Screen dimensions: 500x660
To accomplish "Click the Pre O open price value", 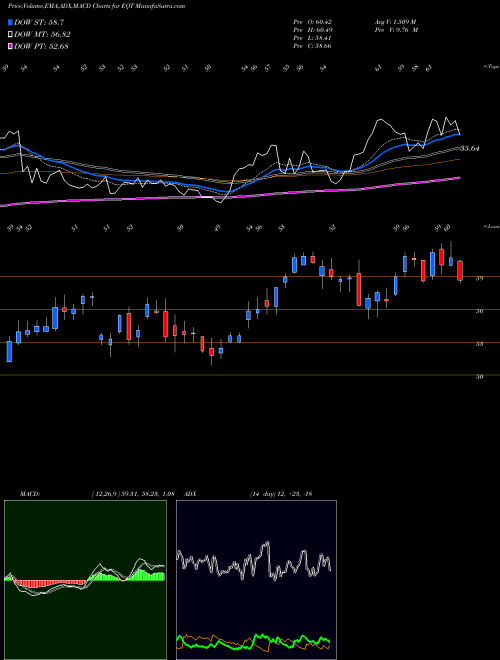I will tap(314, 22).
